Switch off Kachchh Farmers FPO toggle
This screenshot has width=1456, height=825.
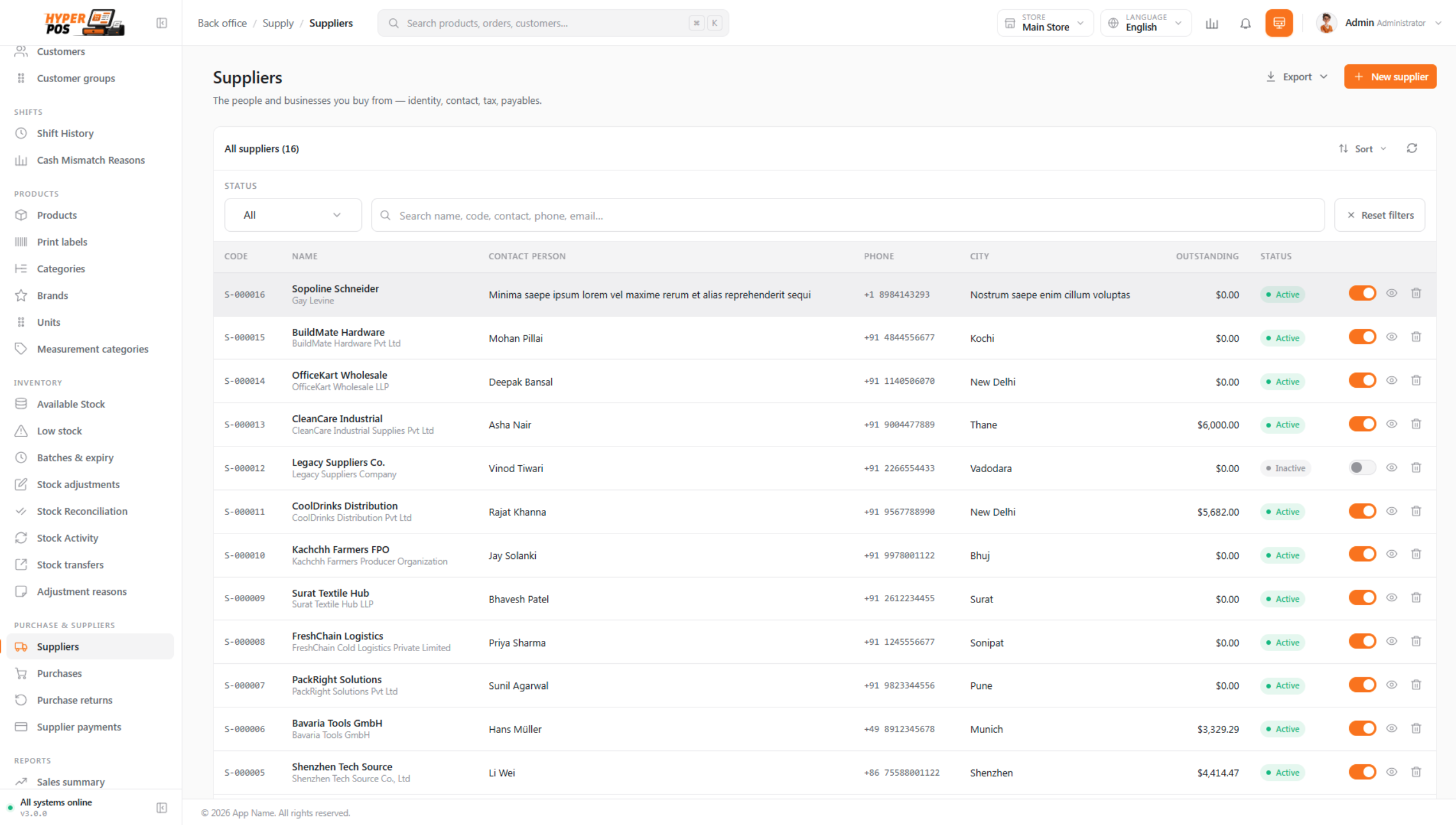click(1362, 555)
